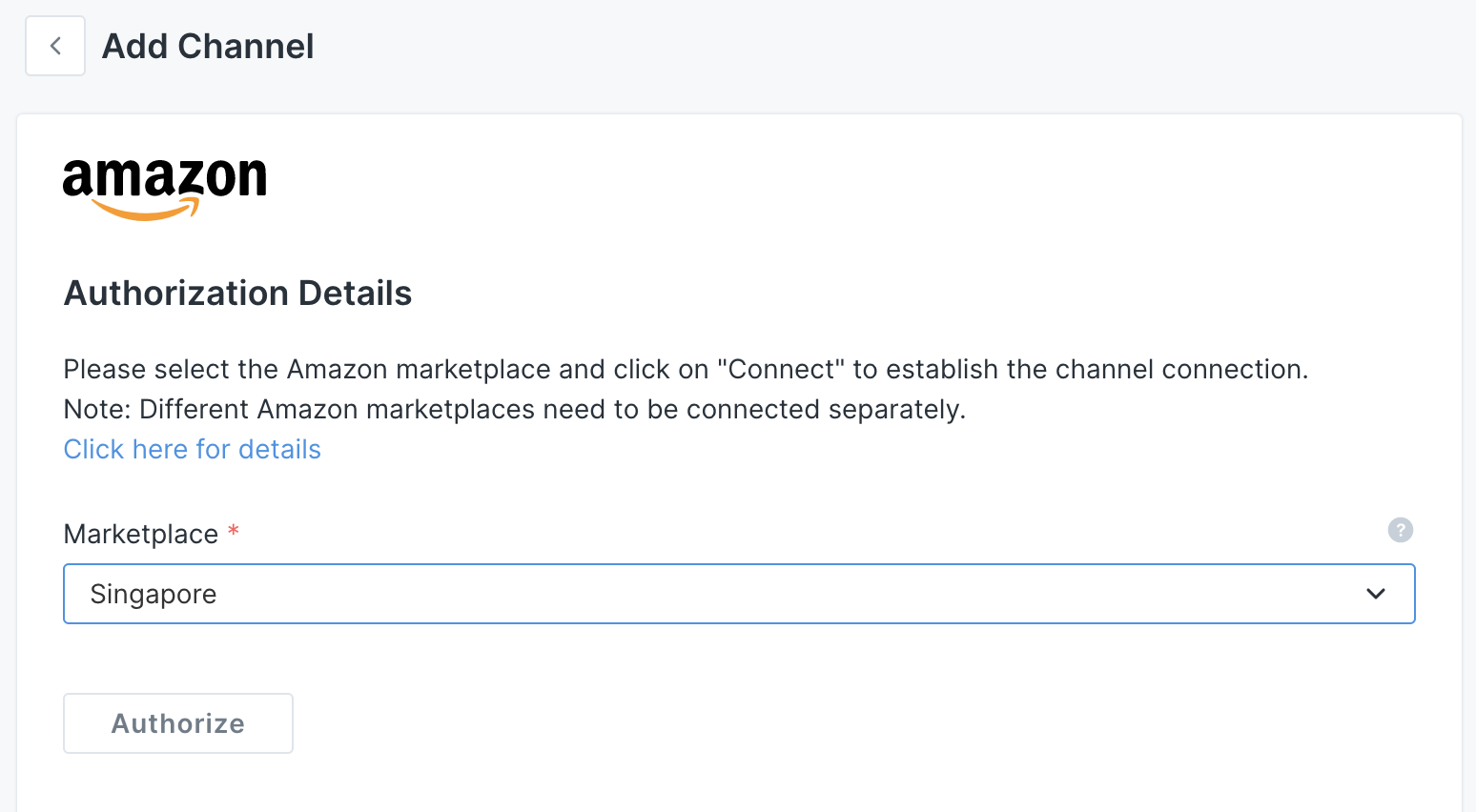The width and height of the screenshot is (1476, 812).
Task: Click the red required asterisk beside Marketplace
Action: (x=233, y=532)
